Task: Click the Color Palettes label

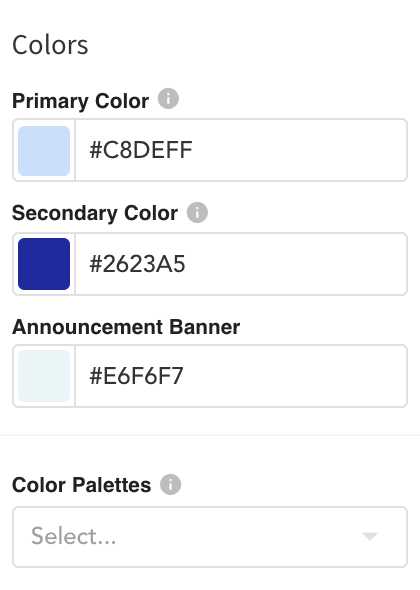Action: 82,485
